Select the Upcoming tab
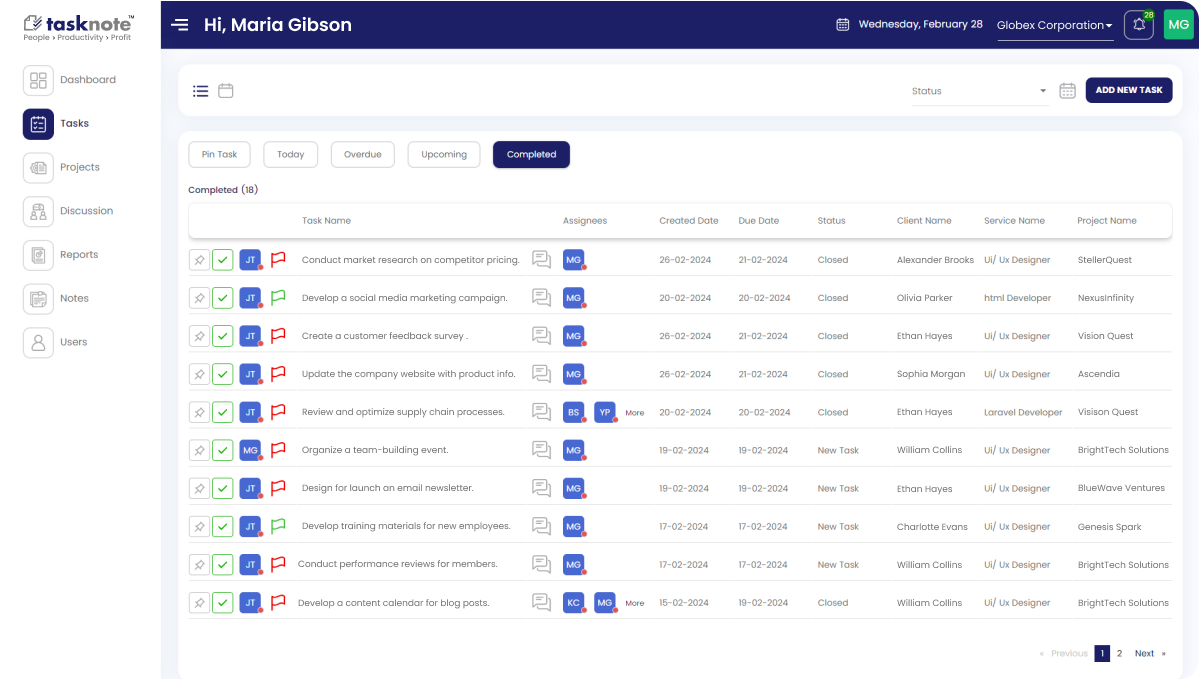Image resolution: width=1200 pixels, height=680 pixels. pos(444,154)
